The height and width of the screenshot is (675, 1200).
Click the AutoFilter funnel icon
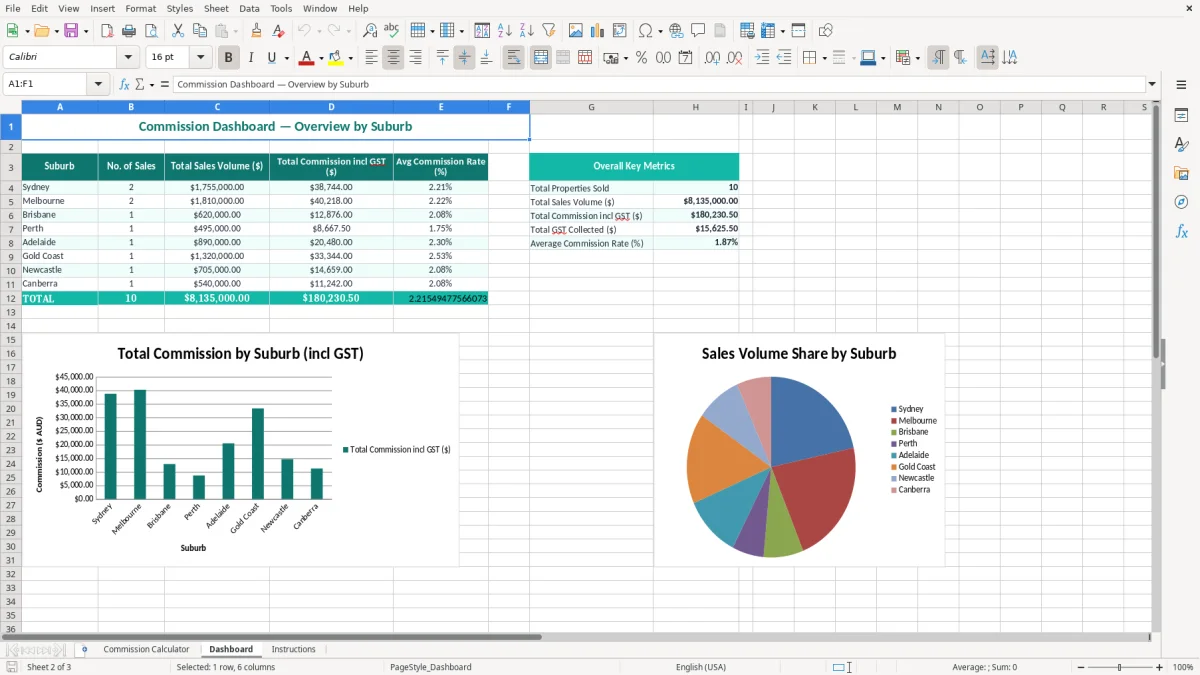(x=548, y=31)
